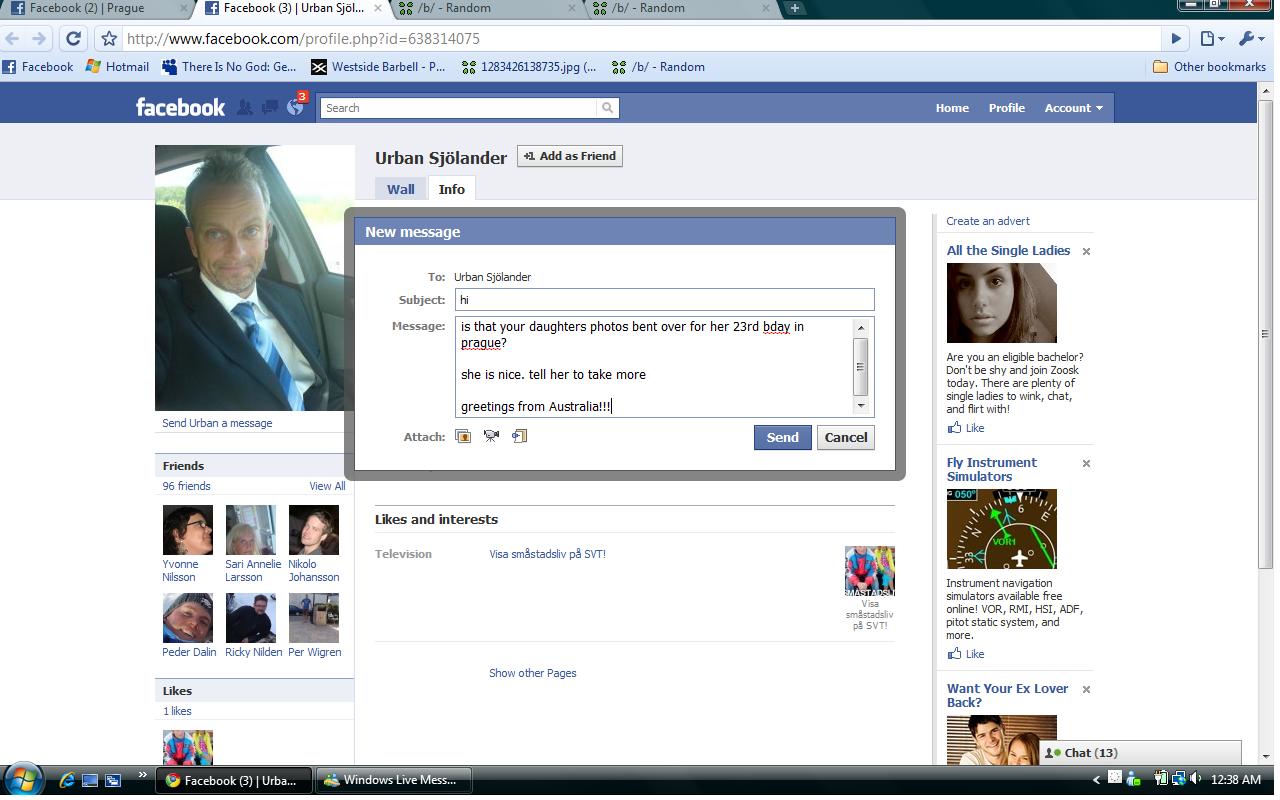The width and height of the screenshot is (1280, 800).
Task: Open the 96 friends link
Action: tap(187, 486)
